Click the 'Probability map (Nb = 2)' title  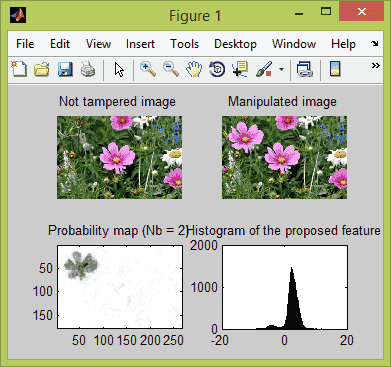(118, 231)
